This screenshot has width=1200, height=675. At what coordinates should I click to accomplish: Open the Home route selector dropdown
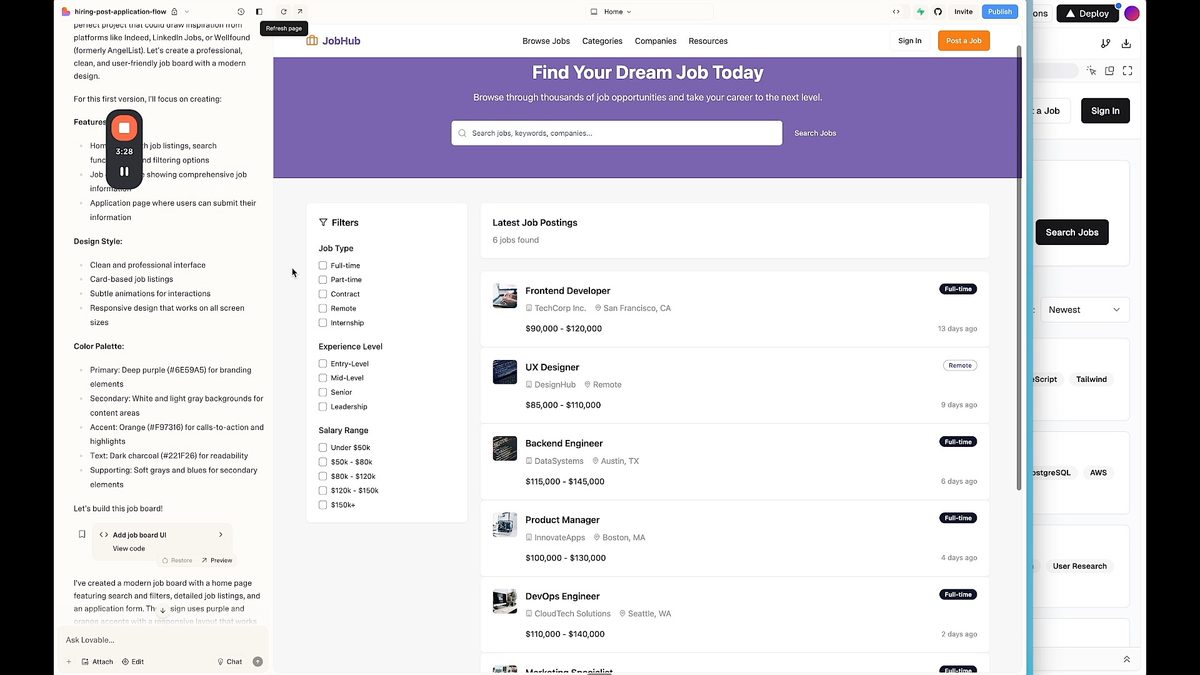[611, 12]
